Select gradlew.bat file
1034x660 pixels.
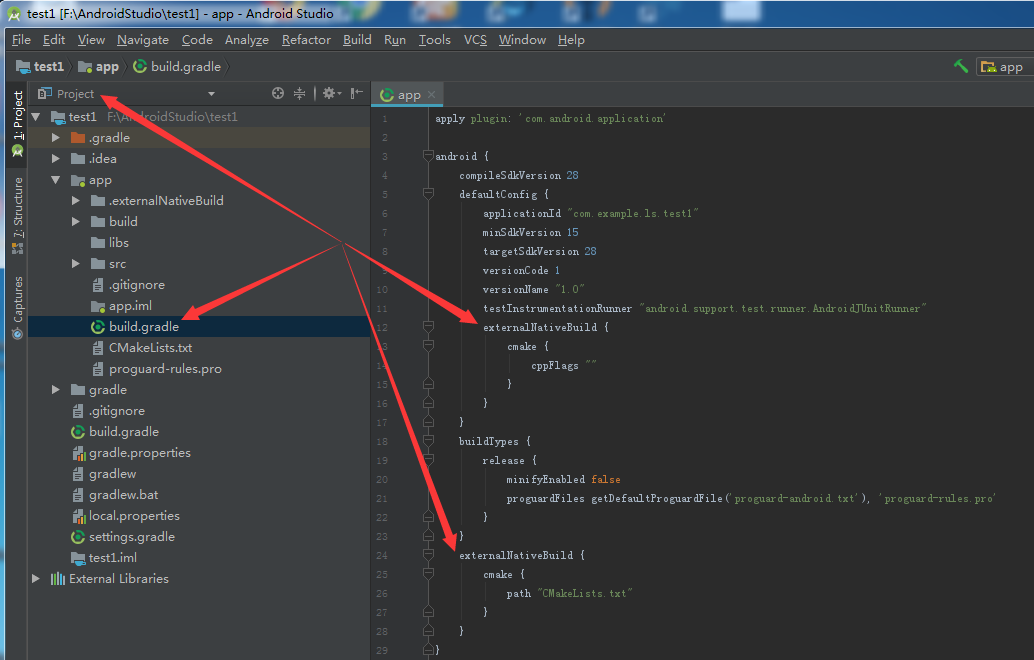(x=123, y=495)
